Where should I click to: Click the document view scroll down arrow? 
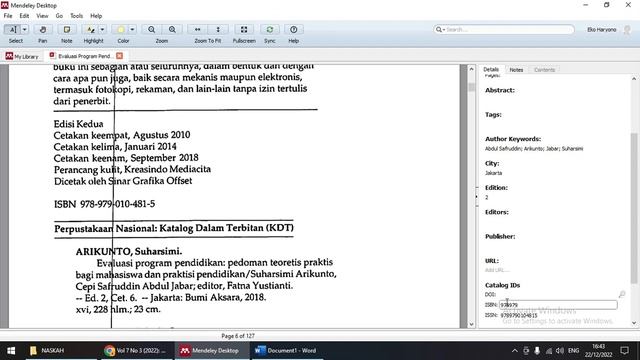tap(471, 324)
